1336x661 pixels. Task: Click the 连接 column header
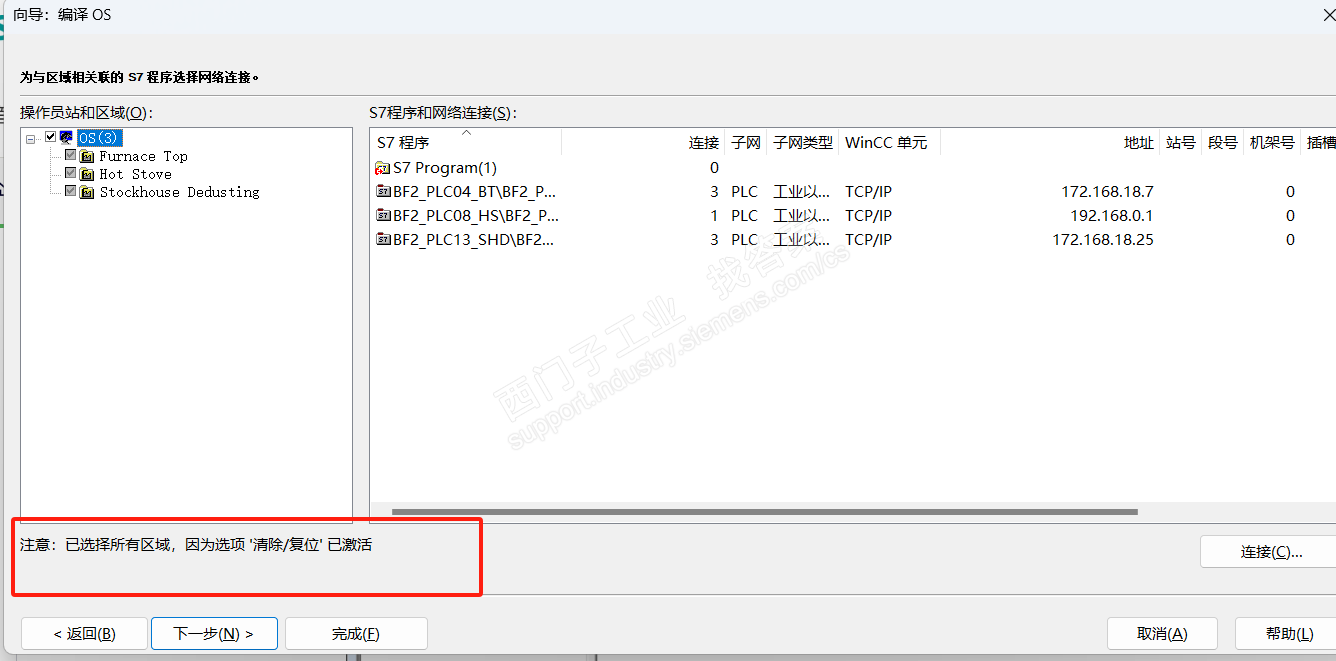643,142
